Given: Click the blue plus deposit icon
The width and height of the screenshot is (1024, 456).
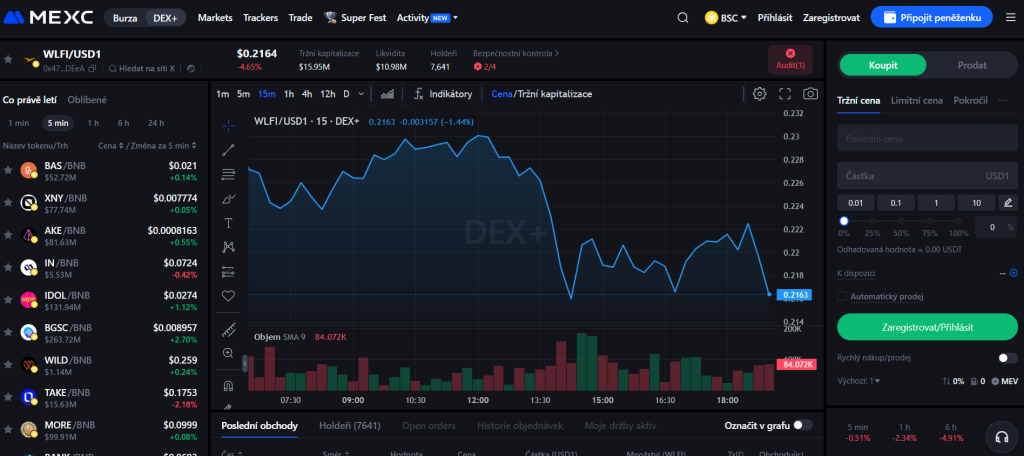Looking at the screenshot, I should 1013,273.
